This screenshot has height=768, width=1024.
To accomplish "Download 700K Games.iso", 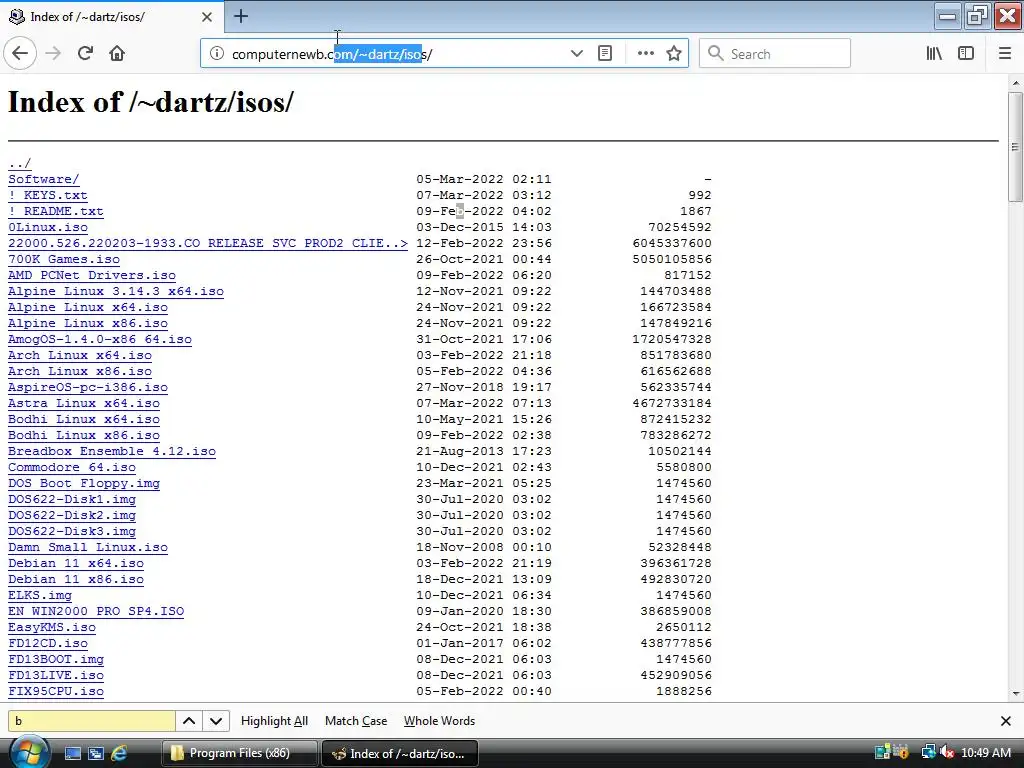I will 64,259.
